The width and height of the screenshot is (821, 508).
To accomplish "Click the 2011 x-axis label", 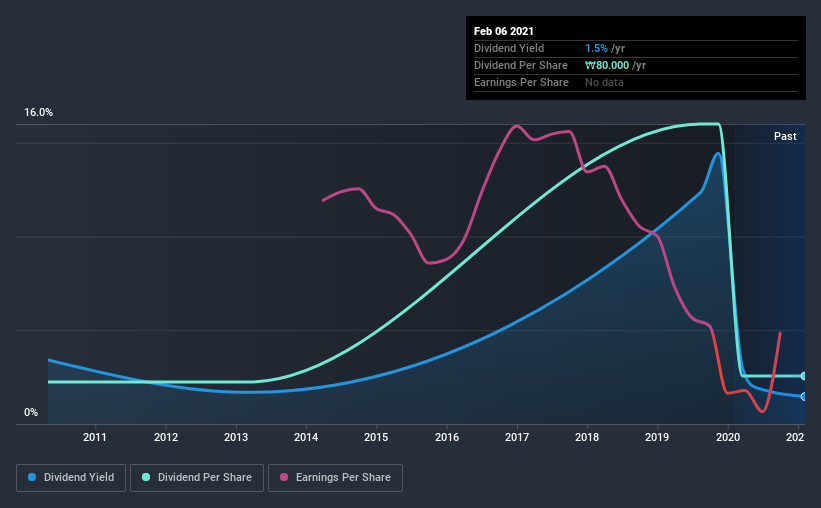I will pyautogui.click(x=95, y=437).
